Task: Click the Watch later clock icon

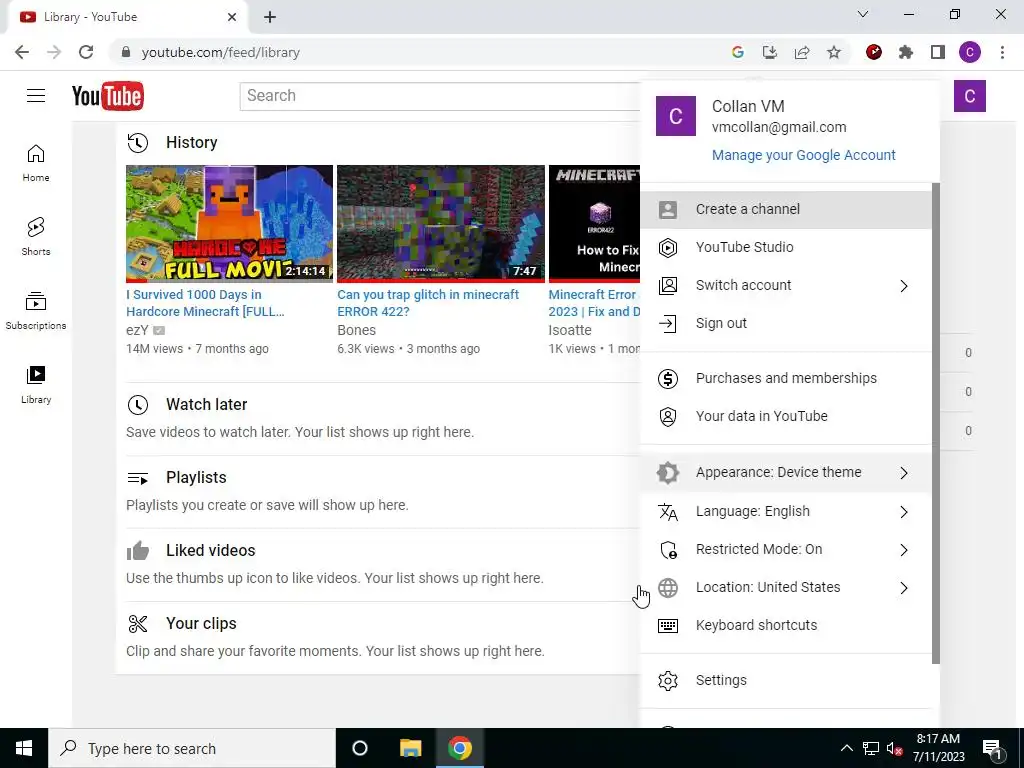Action: coord(138,405)
